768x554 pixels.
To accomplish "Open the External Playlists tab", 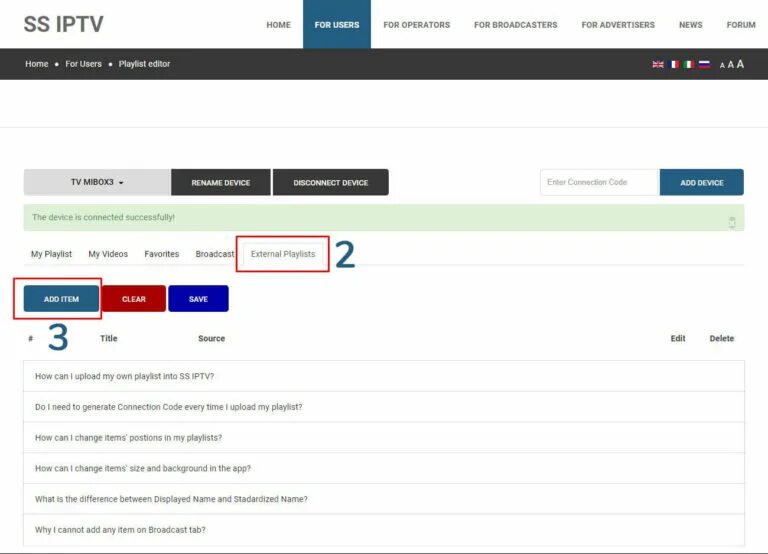I will point(283,254).
